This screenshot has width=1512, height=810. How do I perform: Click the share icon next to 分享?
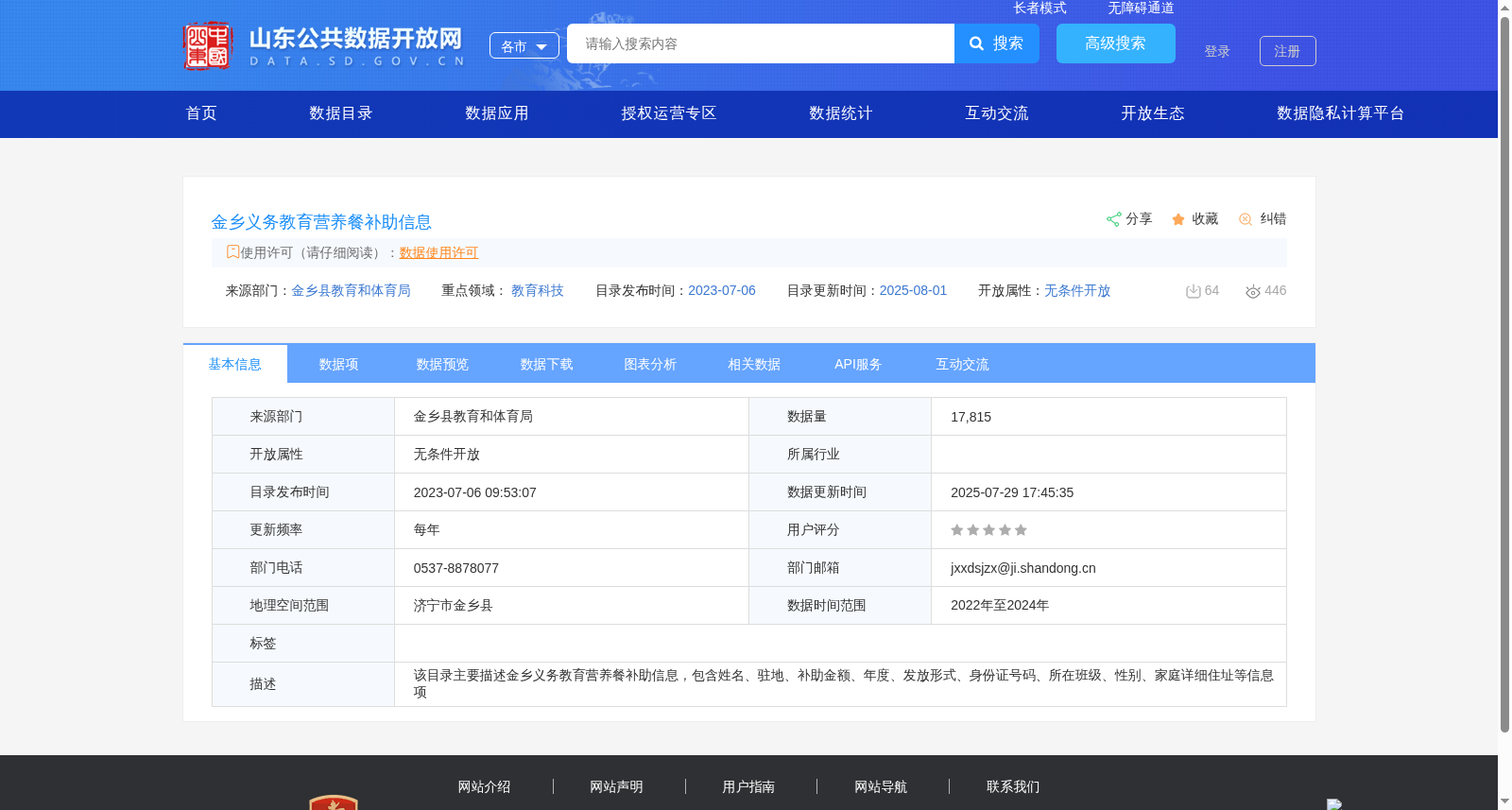click(1113, 219)
